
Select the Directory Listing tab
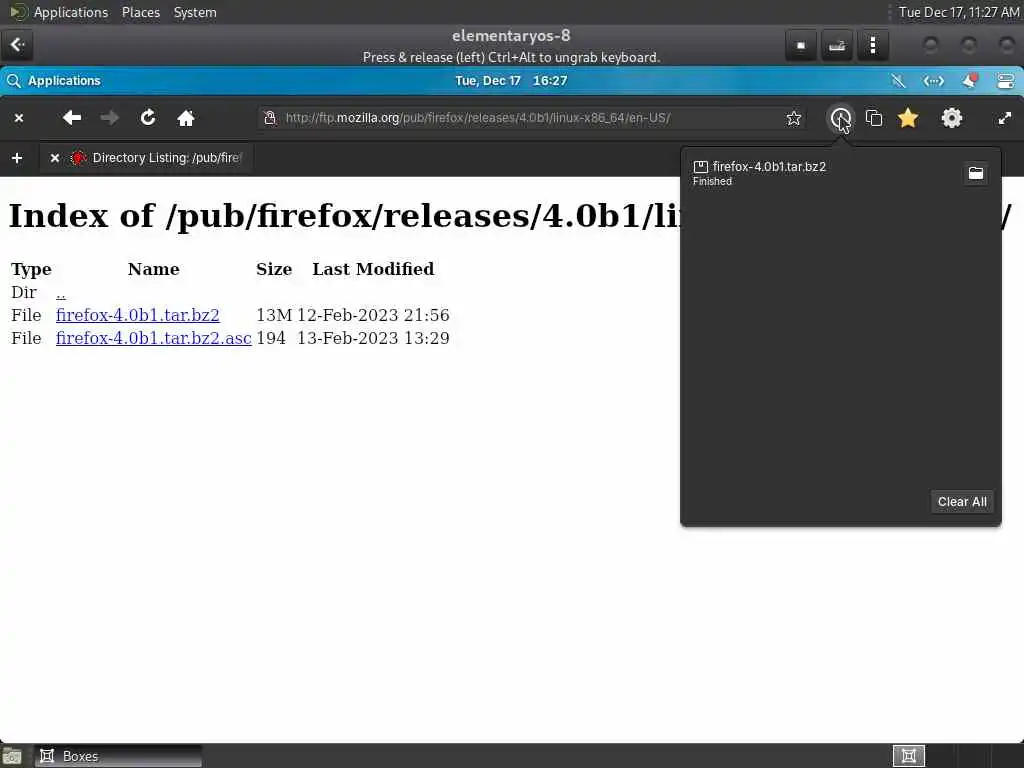coord(146,158)
